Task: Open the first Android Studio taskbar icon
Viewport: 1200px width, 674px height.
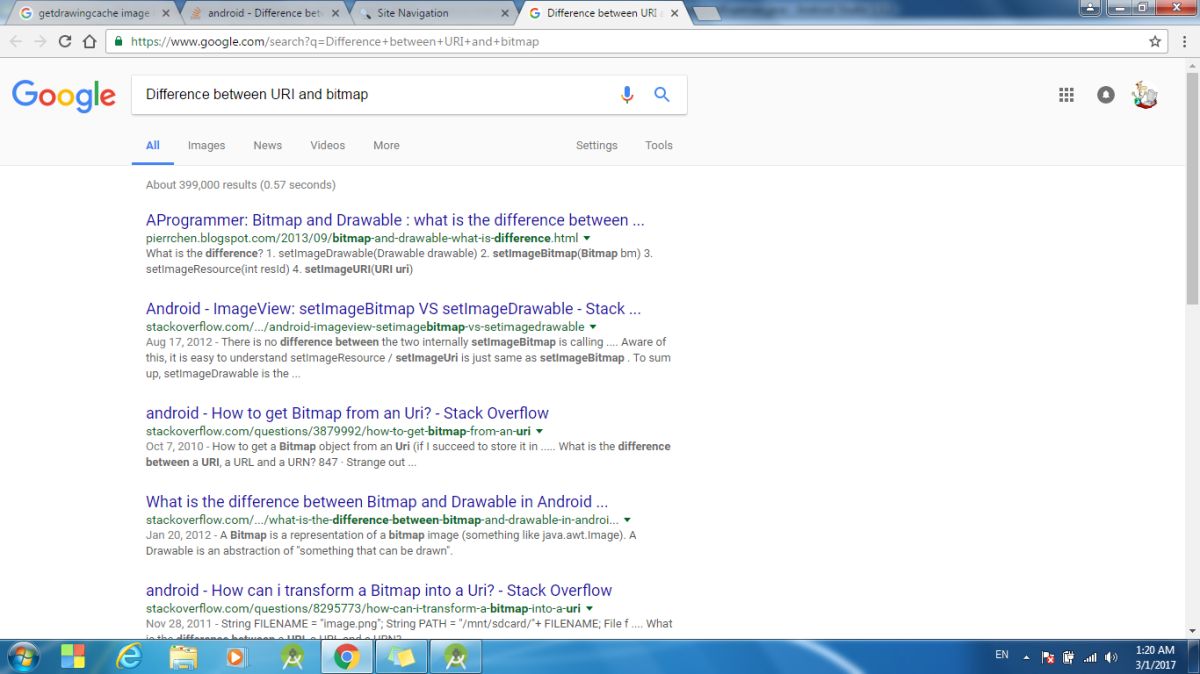Action: [x=292, y=657]
